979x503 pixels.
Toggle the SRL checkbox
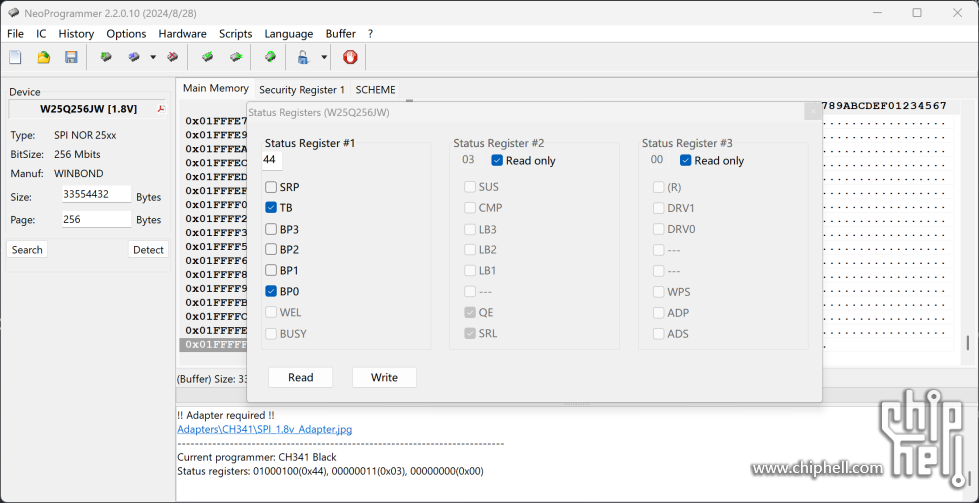coord(470,333)
